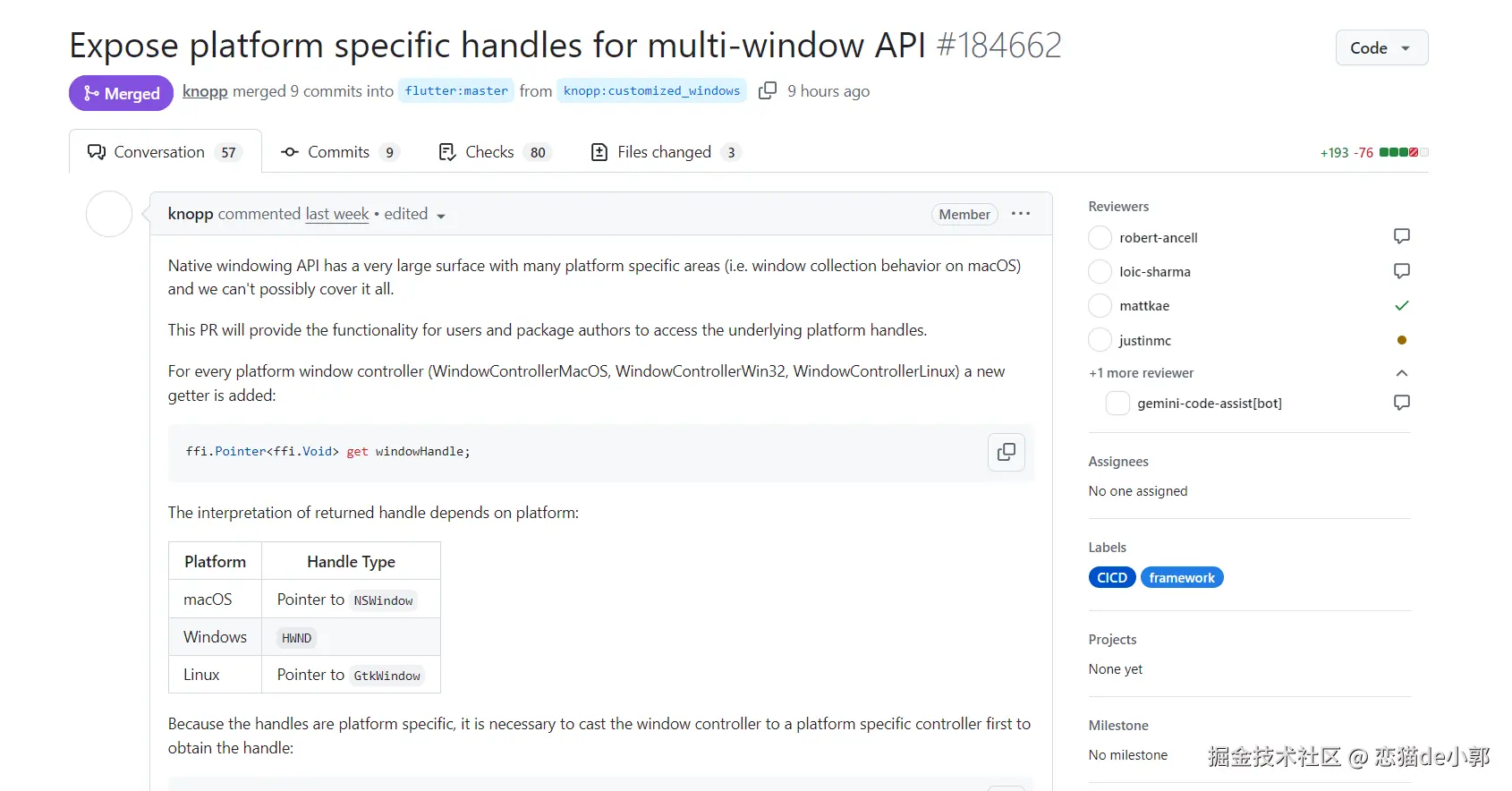This screenshot has height=791, width=1512.
Task: Open the Code dropdown button
Action: click(1380, 48)
